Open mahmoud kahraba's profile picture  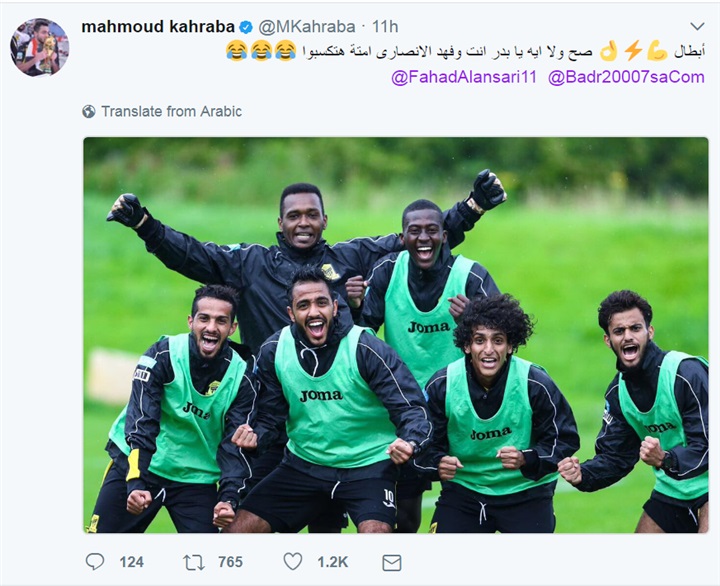coord(39,47)
